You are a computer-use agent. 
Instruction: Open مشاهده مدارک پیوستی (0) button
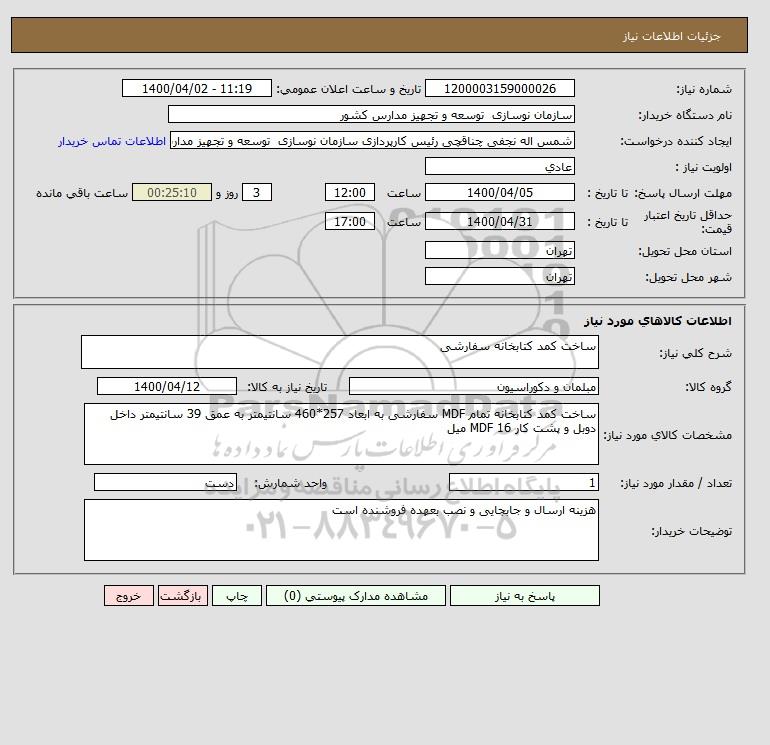[356, 596]
